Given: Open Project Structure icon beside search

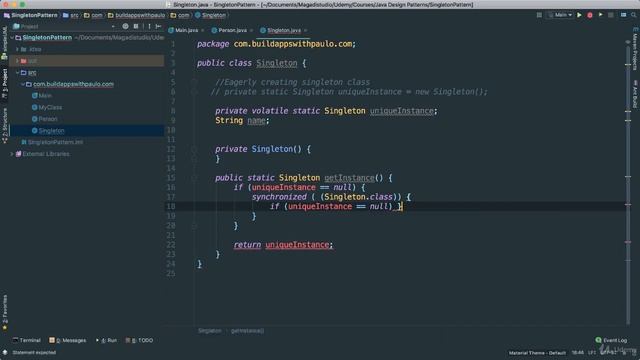Looking at the screenshot, I should 623,15.
